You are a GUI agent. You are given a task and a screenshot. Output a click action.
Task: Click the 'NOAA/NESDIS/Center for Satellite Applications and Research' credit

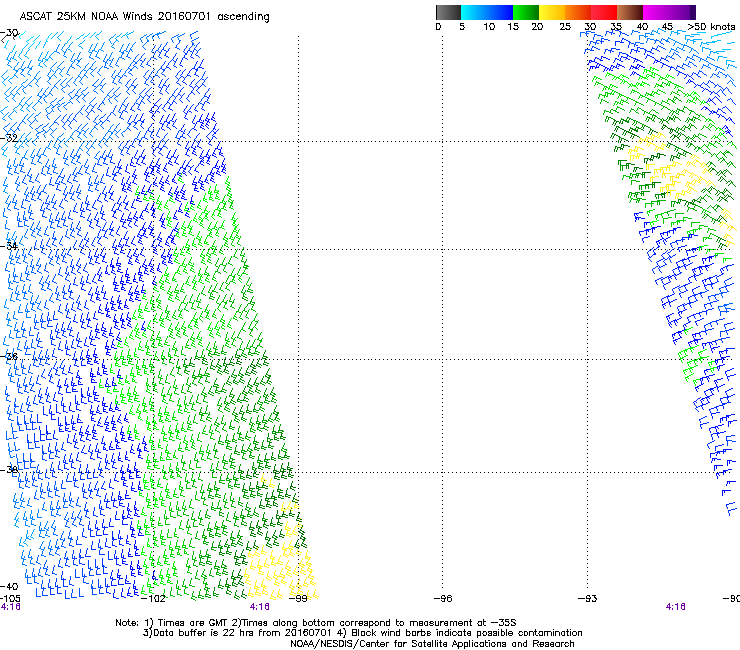[432, 644]
